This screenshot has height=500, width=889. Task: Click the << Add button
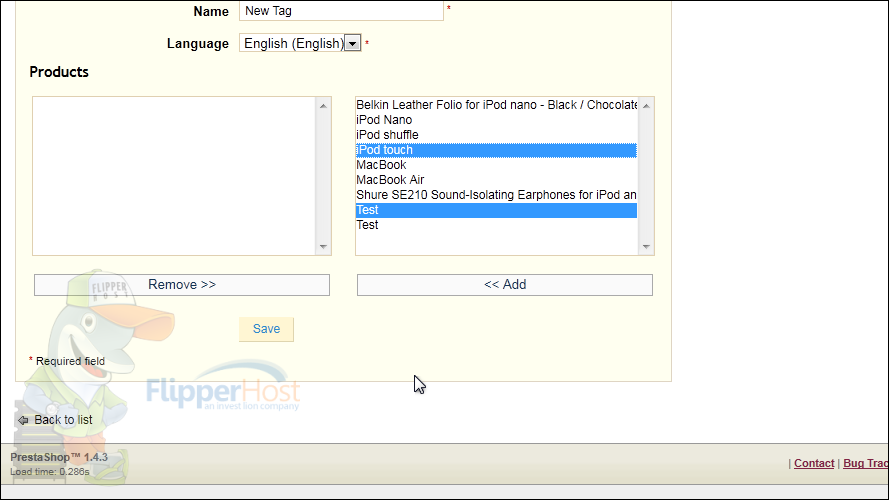pyautogui.click(x=505, y=285)
